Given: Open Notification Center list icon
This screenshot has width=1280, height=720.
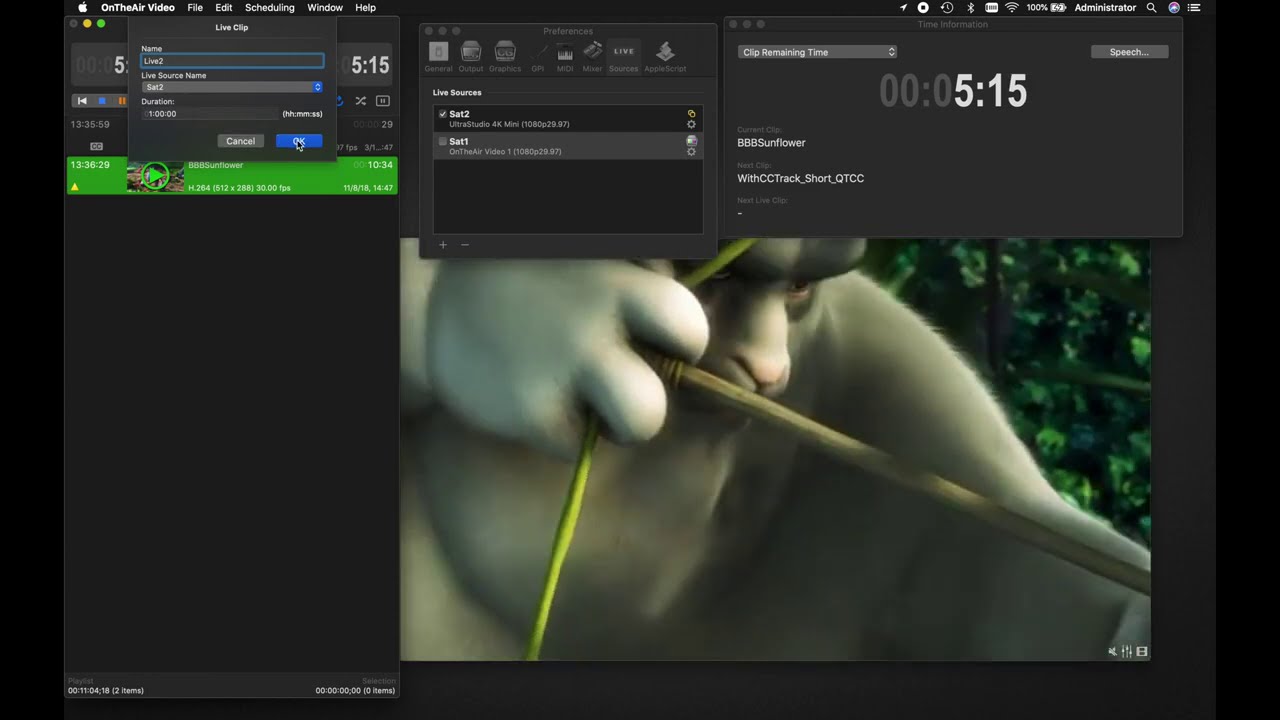Looking at the screenshot, I should point(1194,8).
